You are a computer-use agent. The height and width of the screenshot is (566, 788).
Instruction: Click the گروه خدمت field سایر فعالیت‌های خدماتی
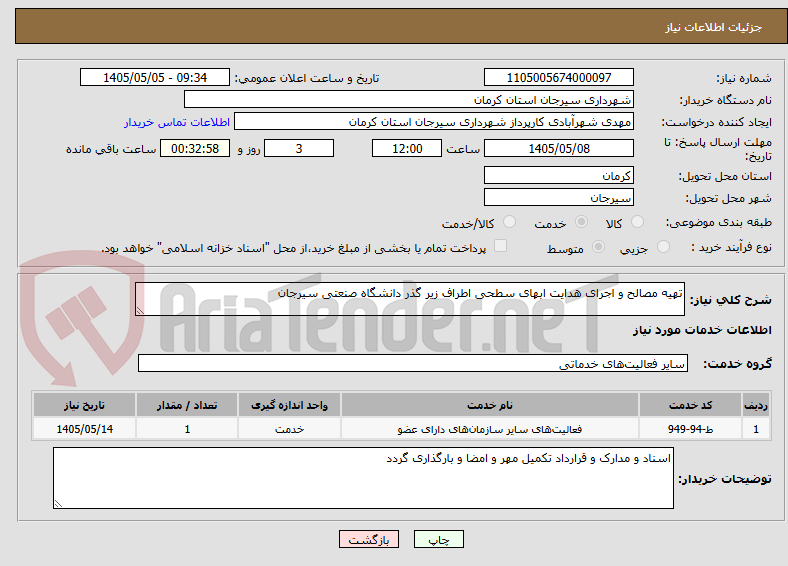(413, 363)
